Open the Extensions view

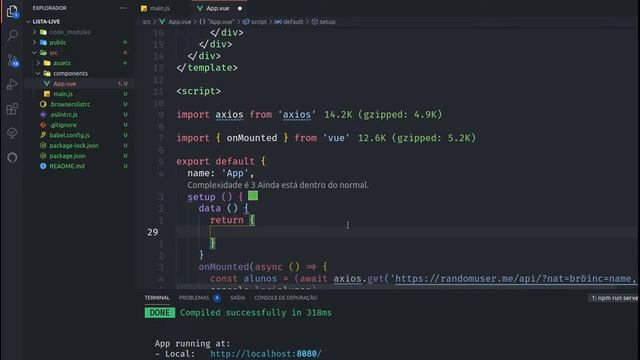pos(12,109)
